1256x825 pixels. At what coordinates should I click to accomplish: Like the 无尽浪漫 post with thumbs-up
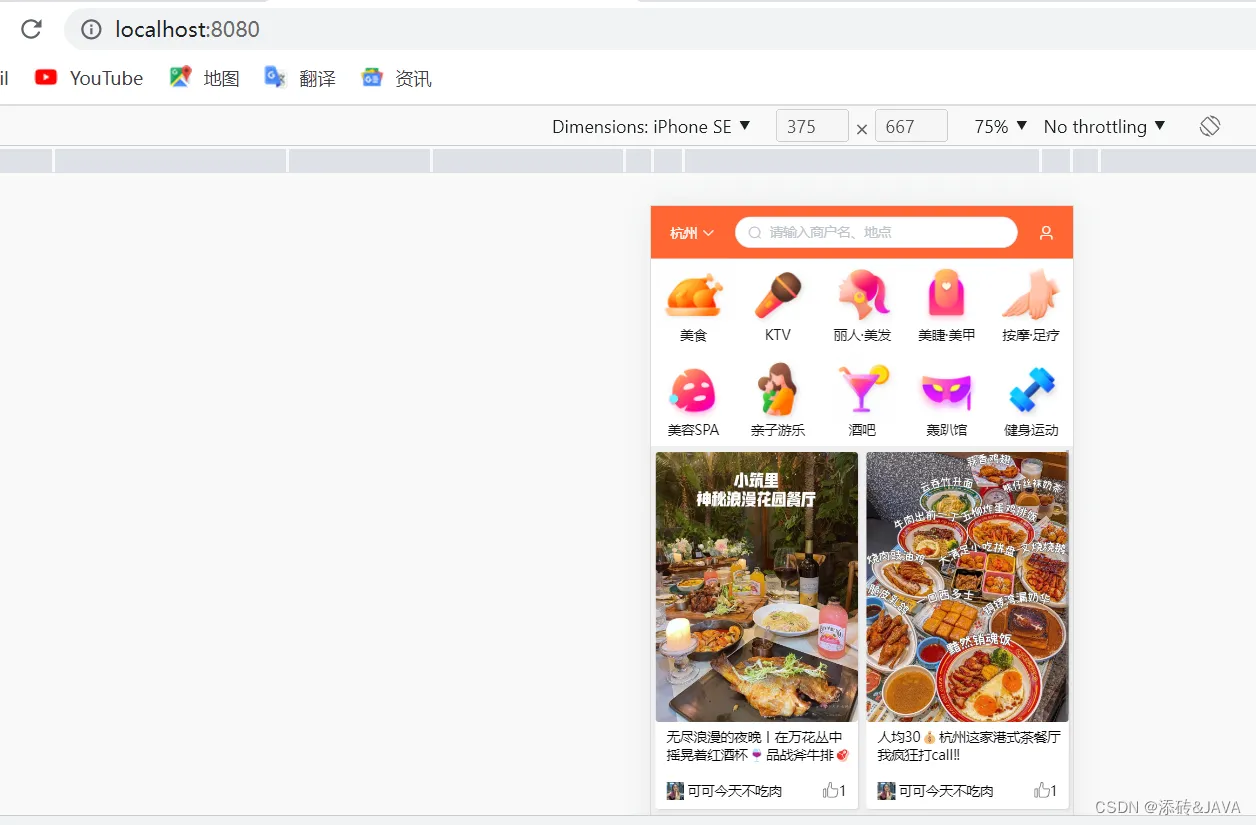click(x=830, y=790)
